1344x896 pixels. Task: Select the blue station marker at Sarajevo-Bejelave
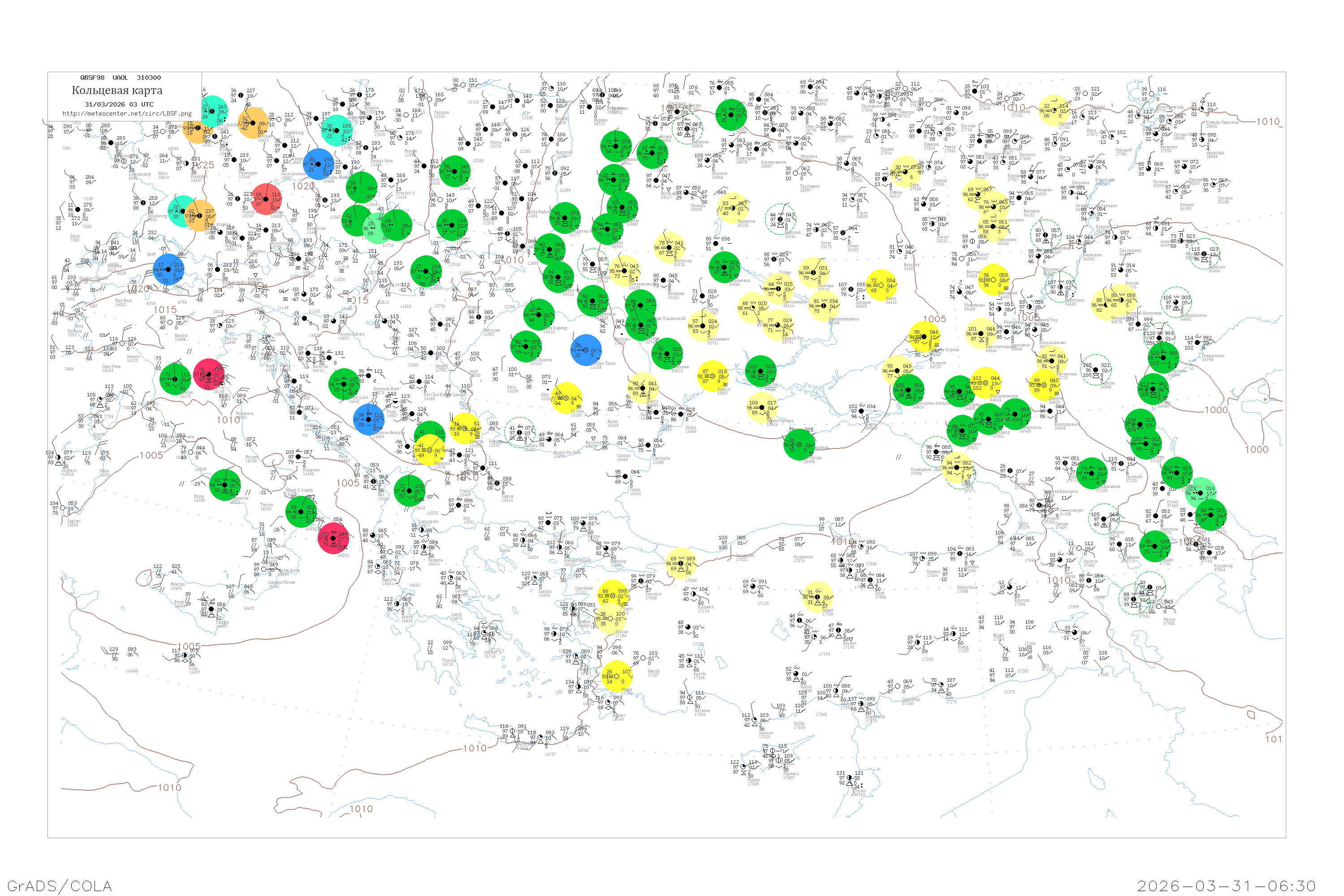(369, 419)
